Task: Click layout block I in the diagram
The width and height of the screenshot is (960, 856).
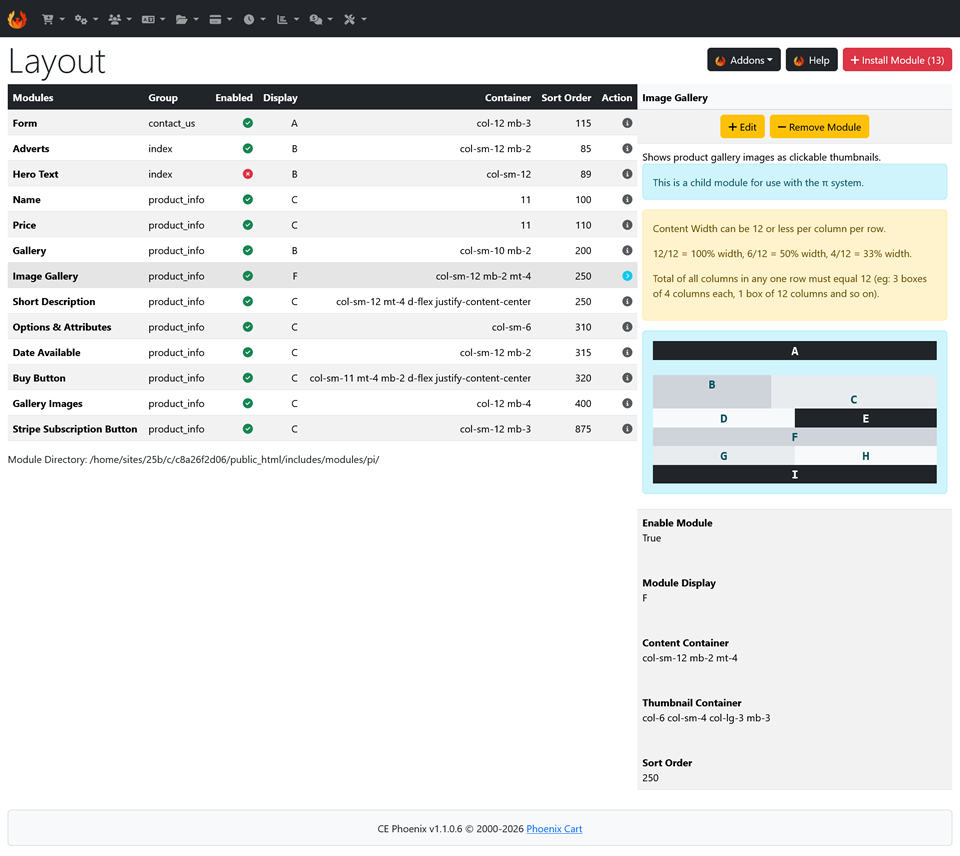Action: tap(795, 474)
